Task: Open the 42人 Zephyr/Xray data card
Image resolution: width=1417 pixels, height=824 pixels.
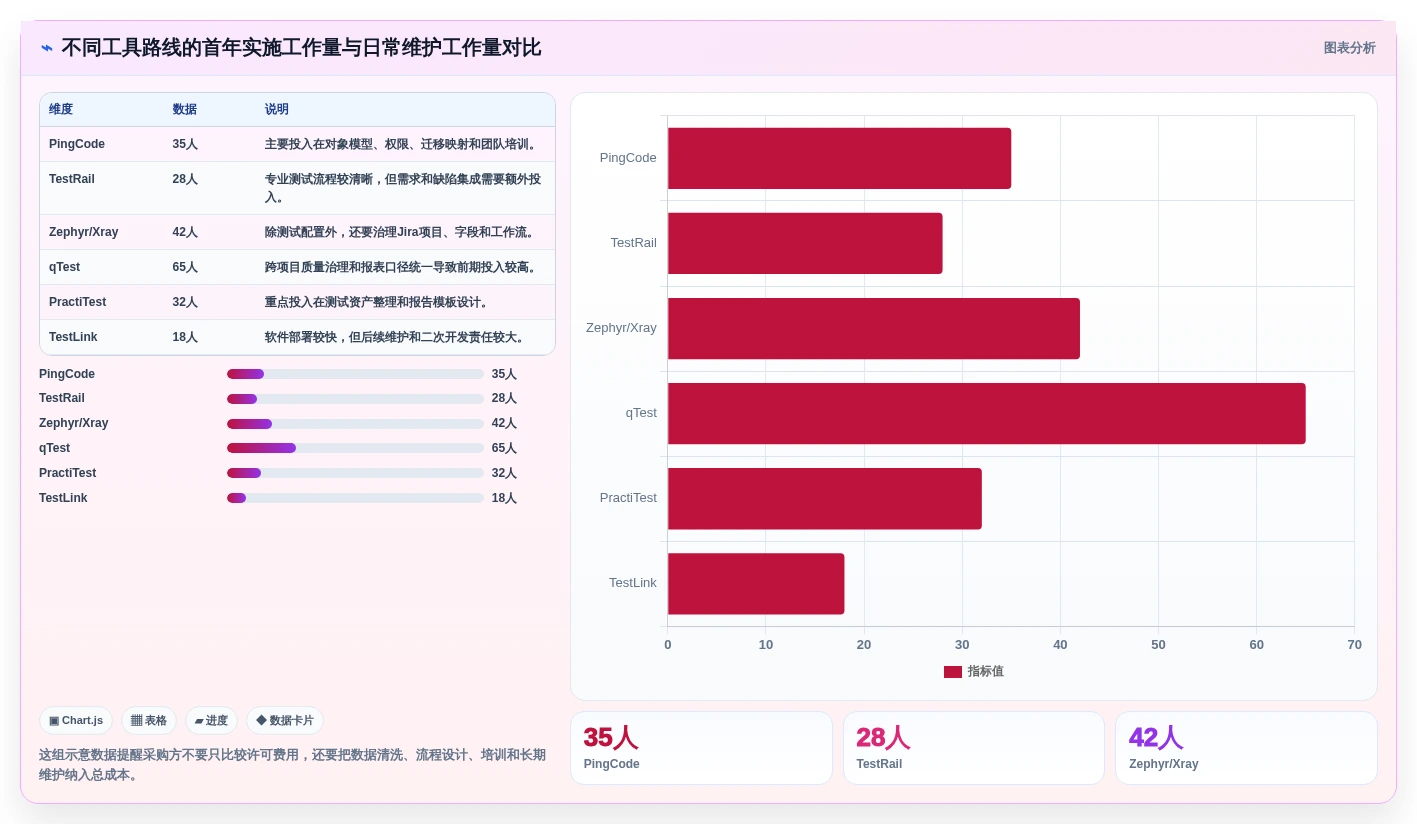Action: [x=1246, y=748]
